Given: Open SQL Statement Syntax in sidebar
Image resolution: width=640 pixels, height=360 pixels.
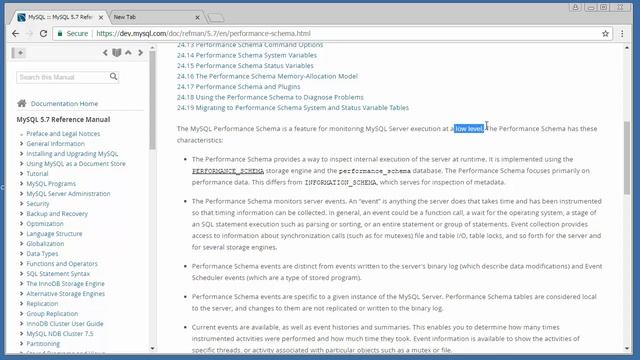Looking at the screenshot, I should (58, 273).
